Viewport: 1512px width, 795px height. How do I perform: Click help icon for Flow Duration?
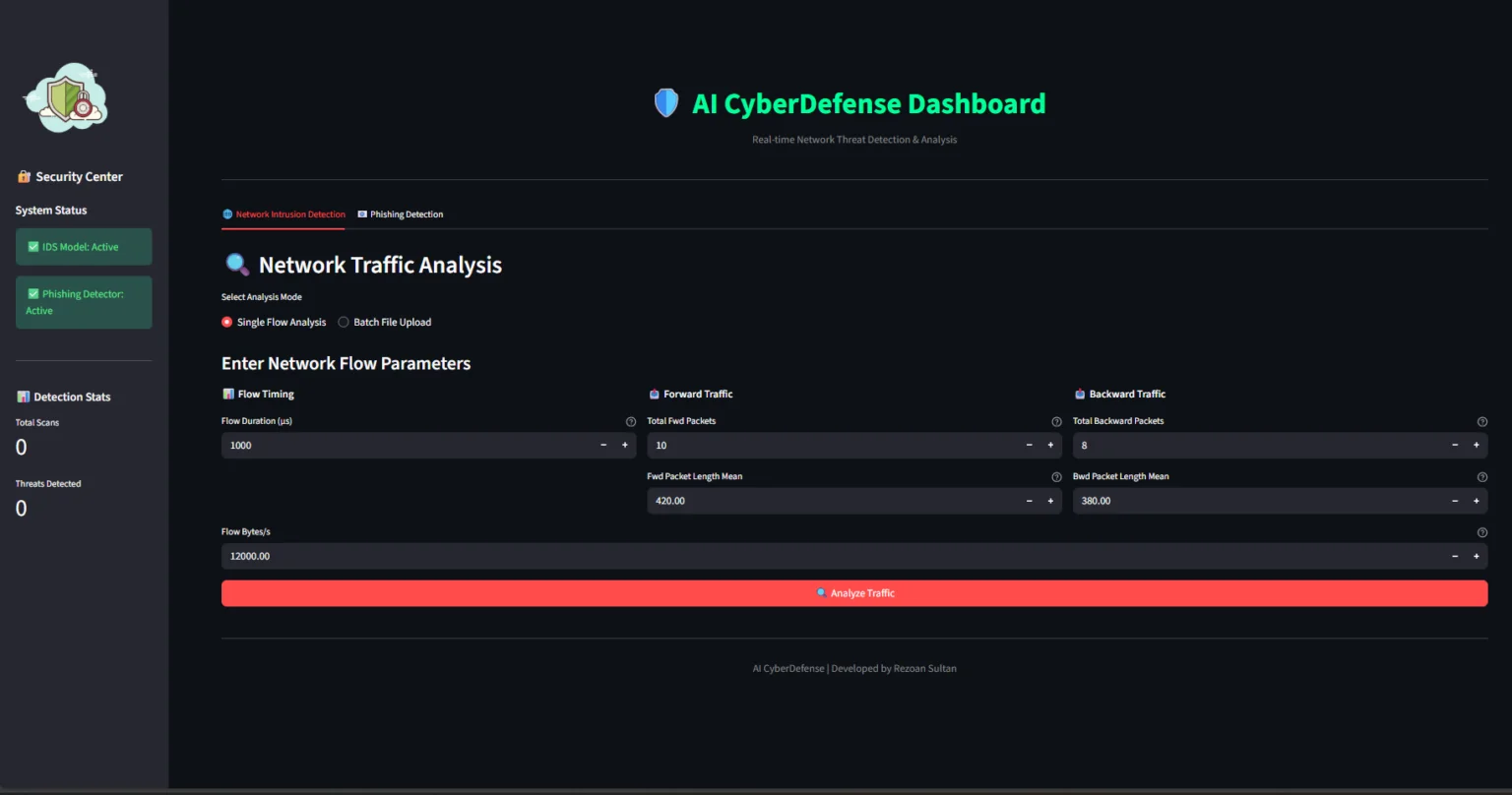point(631,421)
